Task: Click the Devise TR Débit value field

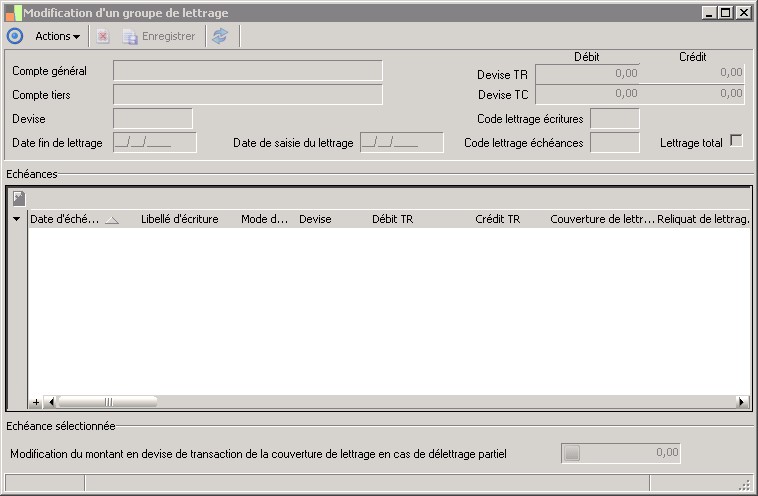Action: pos(587,73)
